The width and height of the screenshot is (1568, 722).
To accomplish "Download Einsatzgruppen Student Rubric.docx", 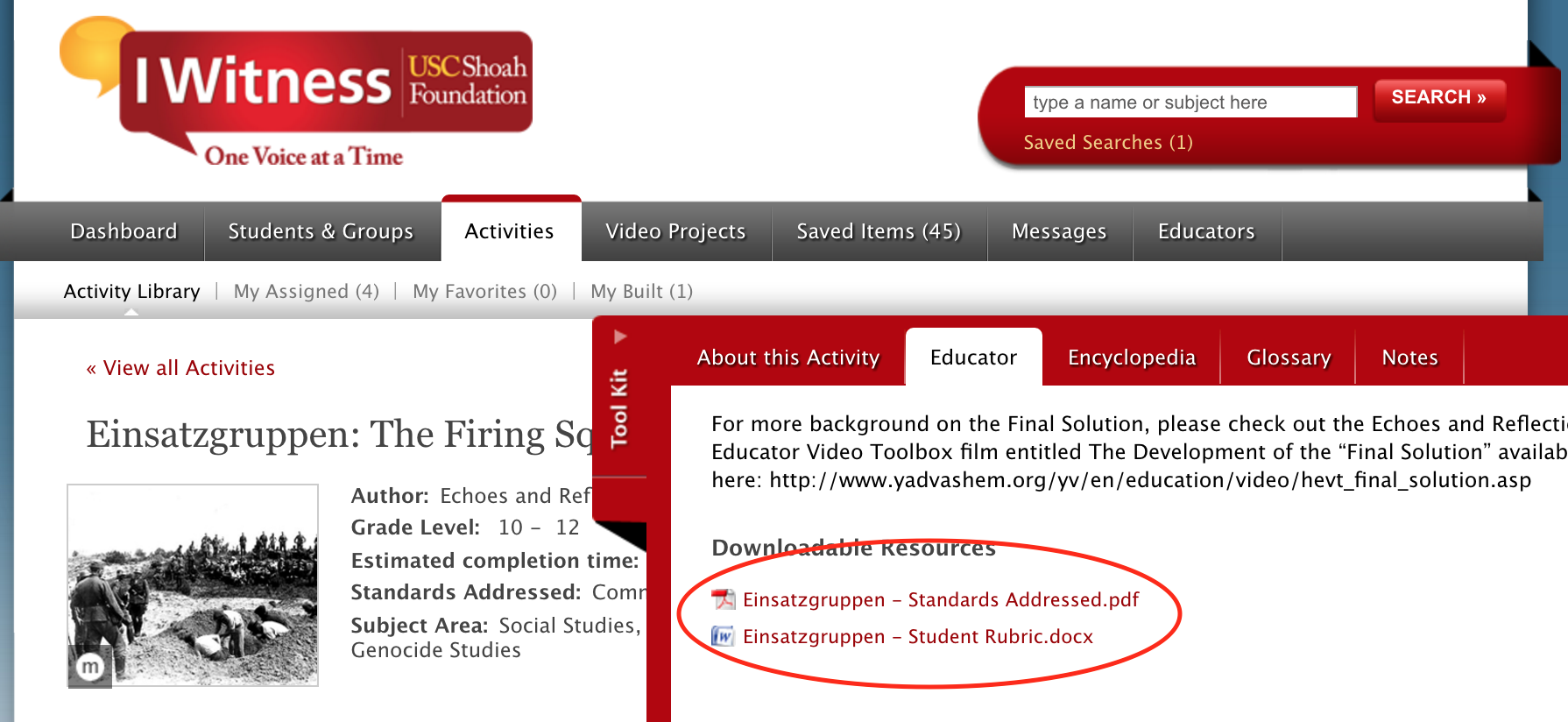I will tap(918, 636).
